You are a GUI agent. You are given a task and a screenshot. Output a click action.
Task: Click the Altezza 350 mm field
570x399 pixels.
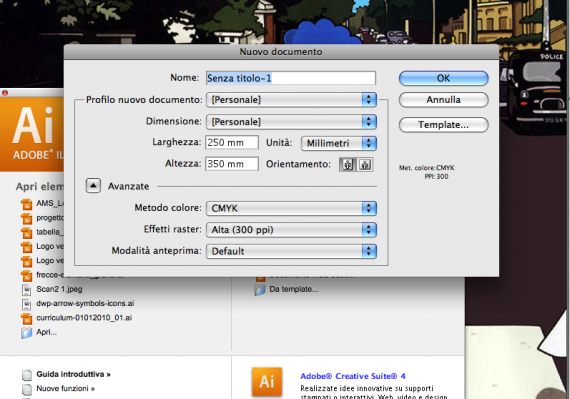point(232,164)
